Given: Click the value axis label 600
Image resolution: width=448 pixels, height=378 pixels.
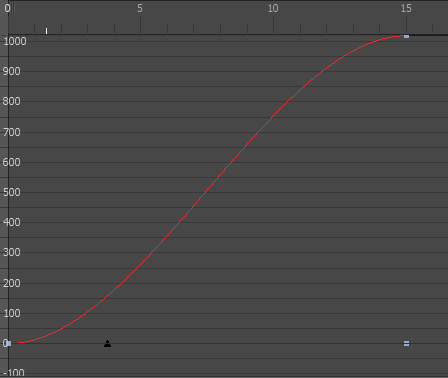Looking at the screenshot, I should tap(11, 162).
